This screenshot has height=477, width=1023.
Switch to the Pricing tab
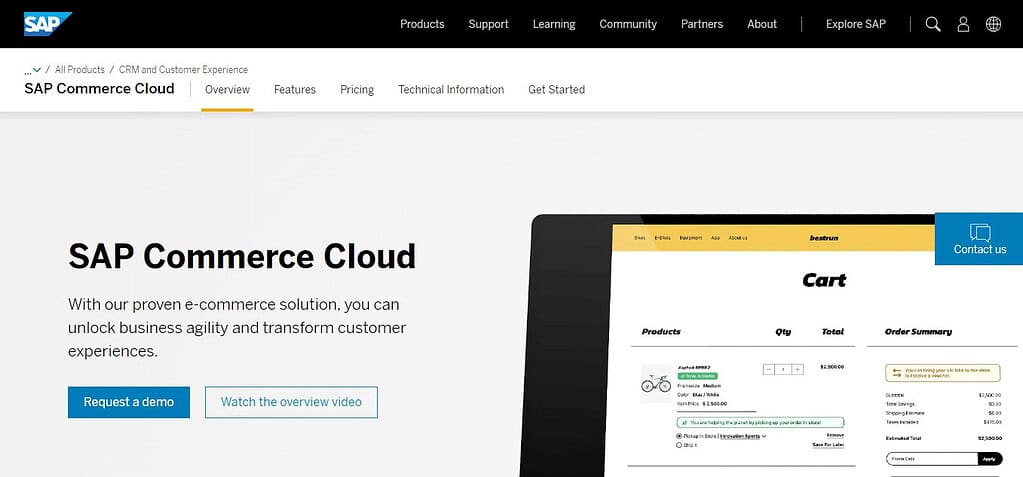click(357, 90)
